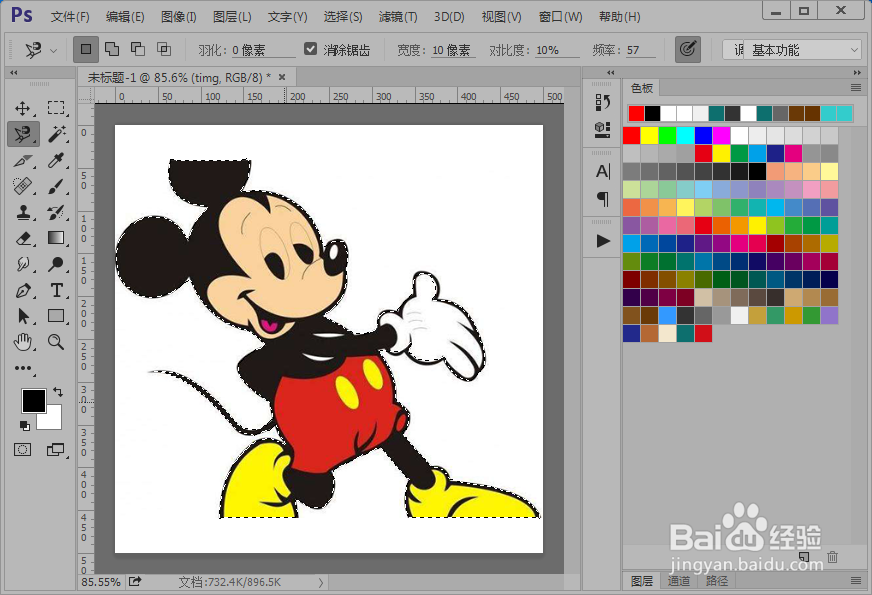Toggle the anti-alias checkbox
Screen dimensions: 872x595
tap(310, 49)
